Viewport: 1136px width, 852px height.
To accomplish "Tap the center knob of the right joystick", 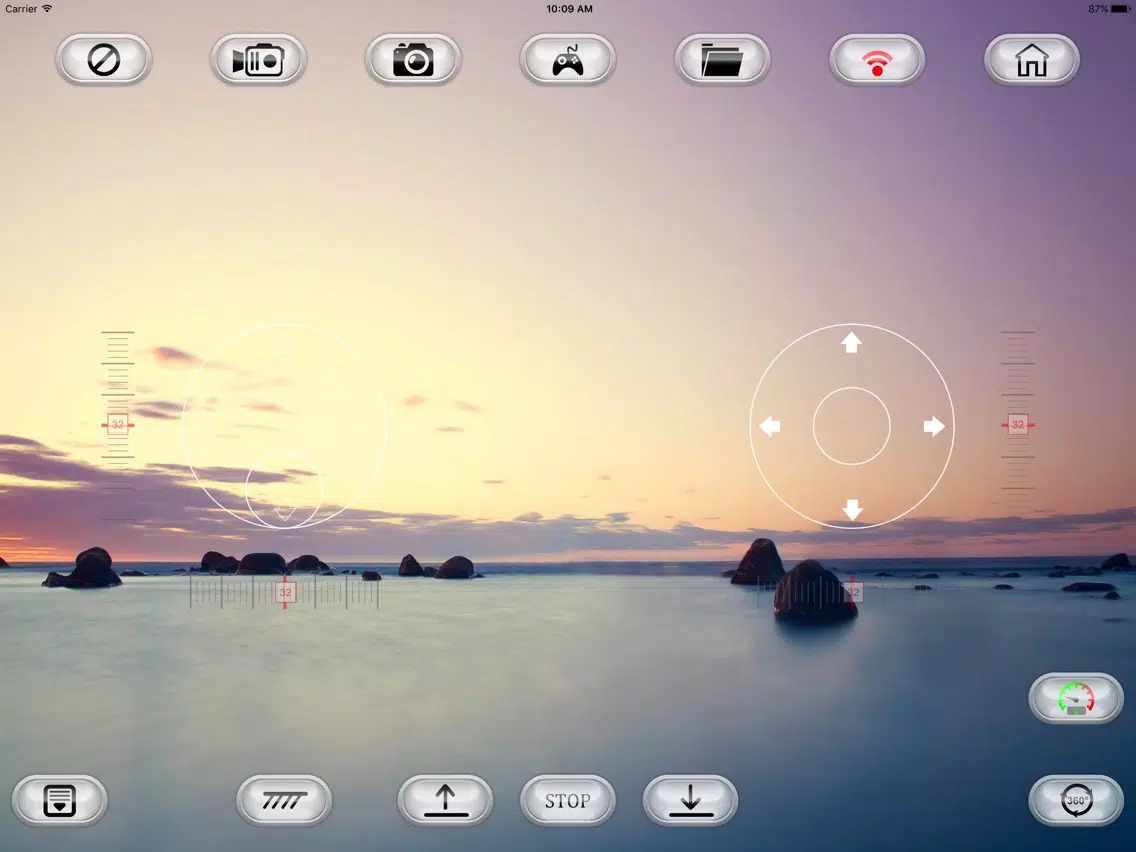I will pos(852,426).
